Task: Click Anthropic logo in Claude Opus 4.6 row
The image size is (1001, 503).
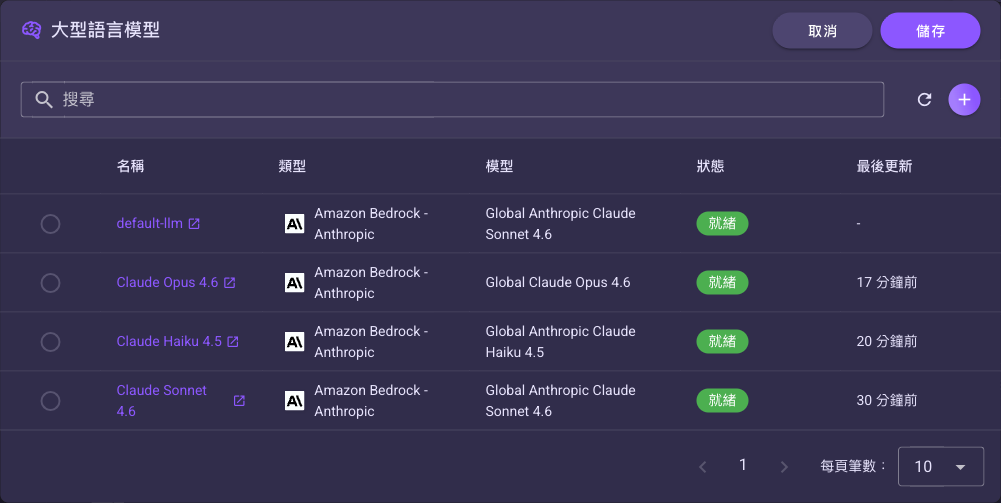Action: (x=294, y=283)
